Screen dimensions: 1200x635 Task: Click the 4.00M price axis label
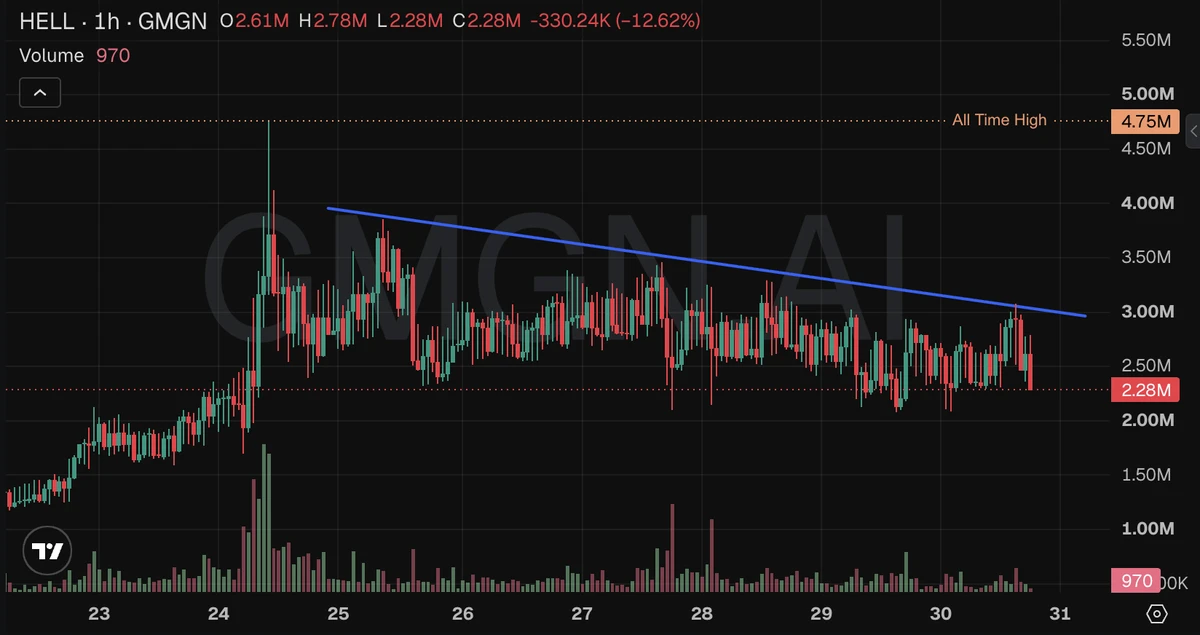click(1146, 203)
